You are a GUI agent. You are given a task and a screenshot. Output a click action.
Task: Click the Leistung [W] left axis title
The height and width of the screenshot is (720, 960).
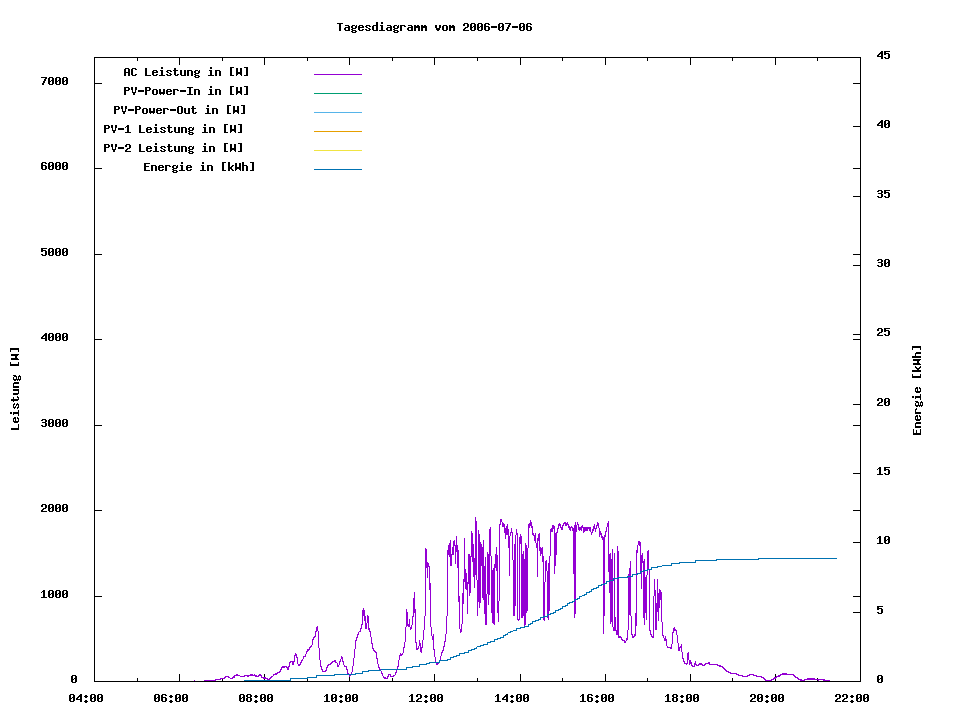pyautogui.click(x=15, y=389)
